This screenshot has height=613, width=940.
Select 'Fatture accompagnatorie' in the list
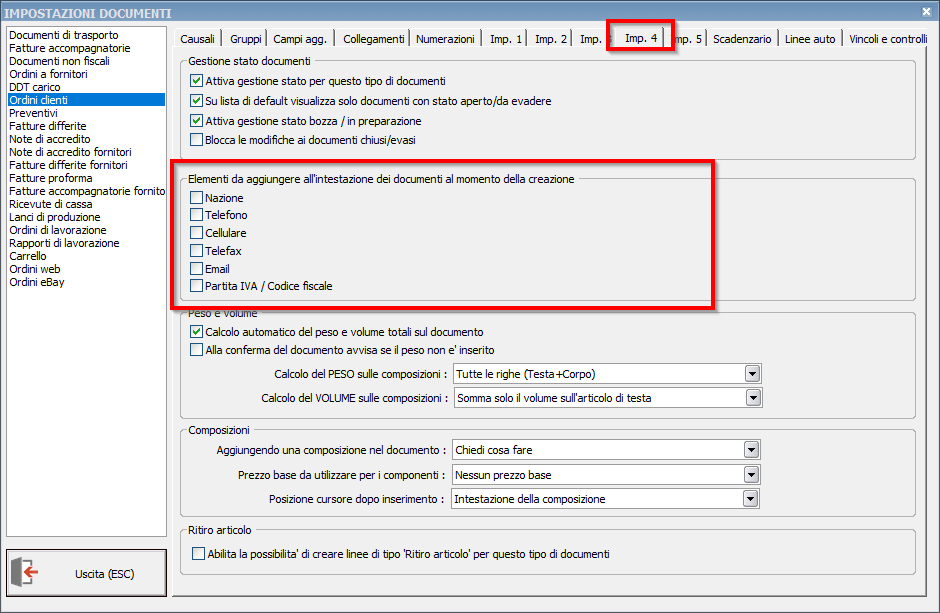pyautogui.click(x=86, y=48)
